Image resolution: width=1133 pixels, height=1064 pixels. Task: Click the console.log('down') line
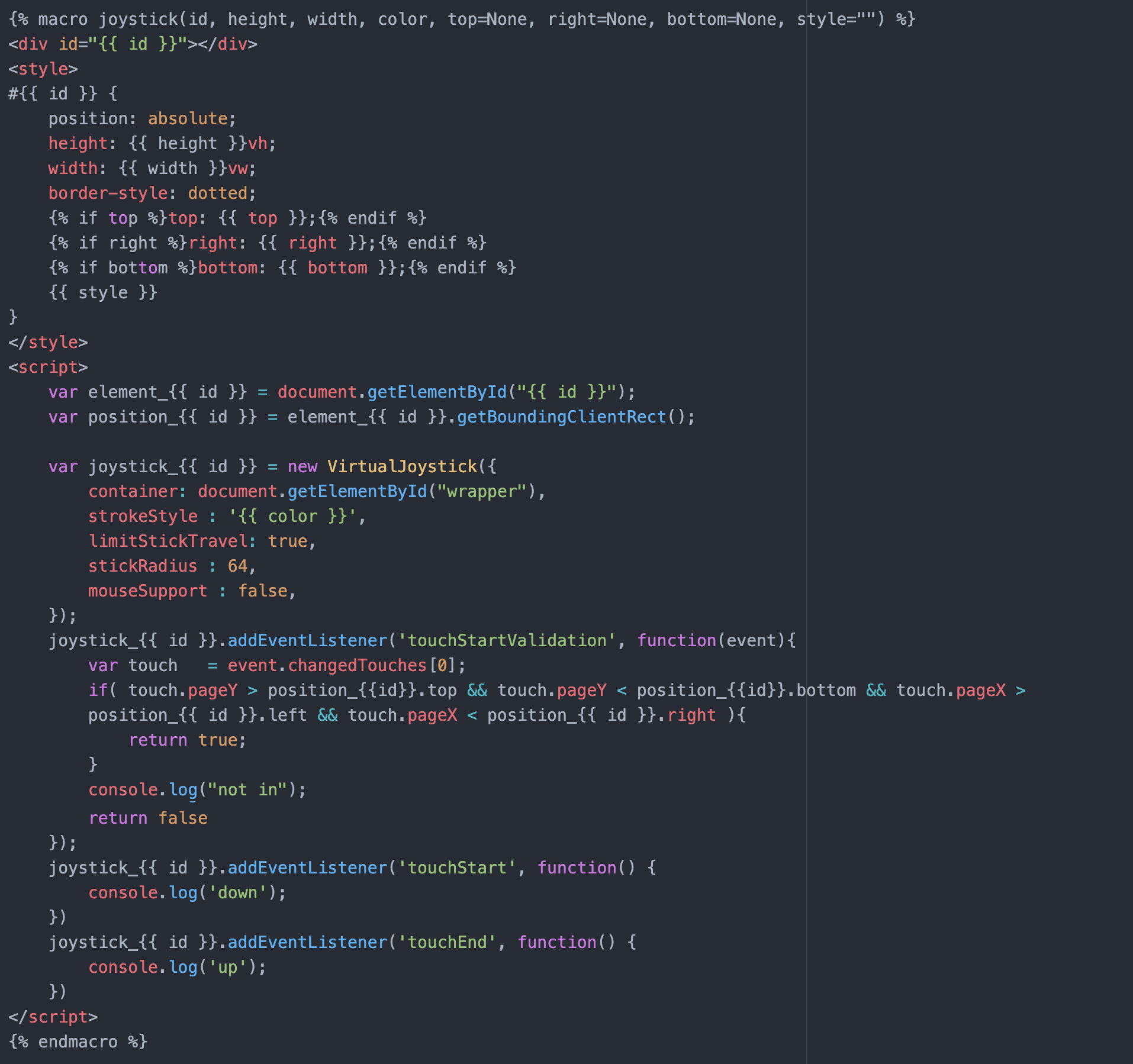coord(187,893)
